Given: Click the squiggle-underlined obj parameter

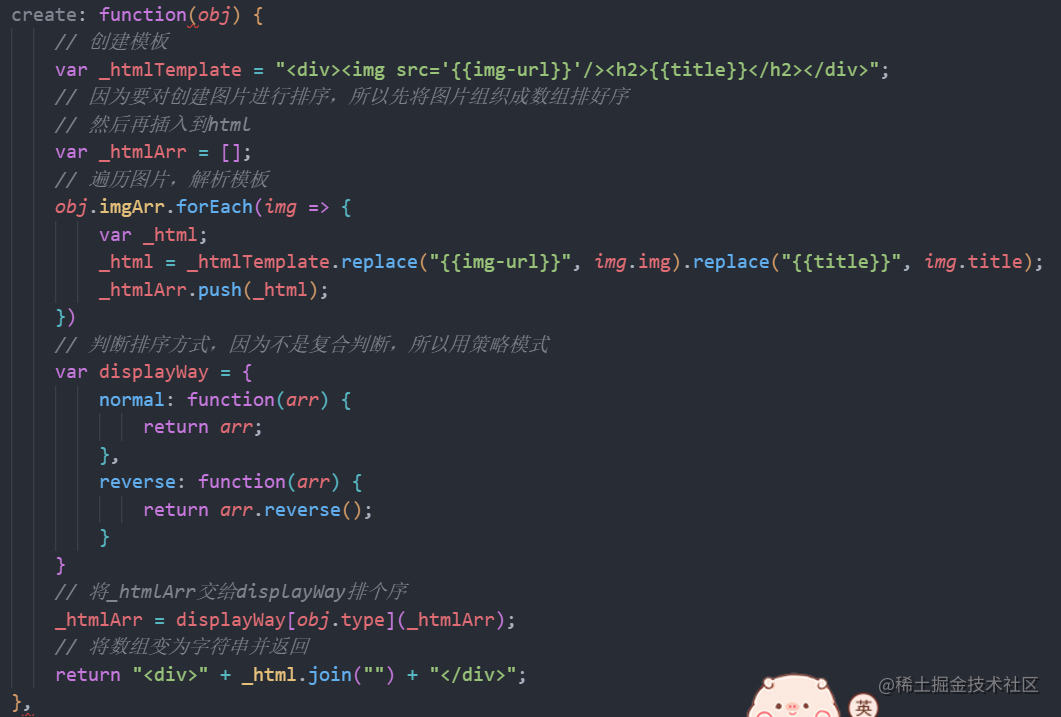Looking at the screenshot, I should coord(214,15).
